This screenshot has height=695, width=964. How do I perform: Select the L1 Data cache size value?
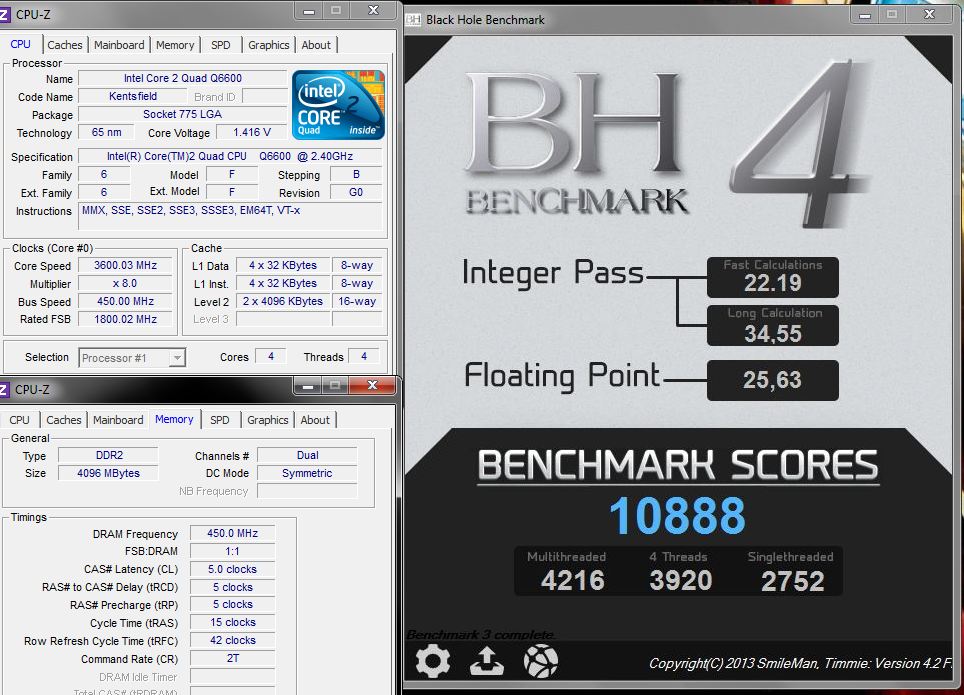point(283,266)
